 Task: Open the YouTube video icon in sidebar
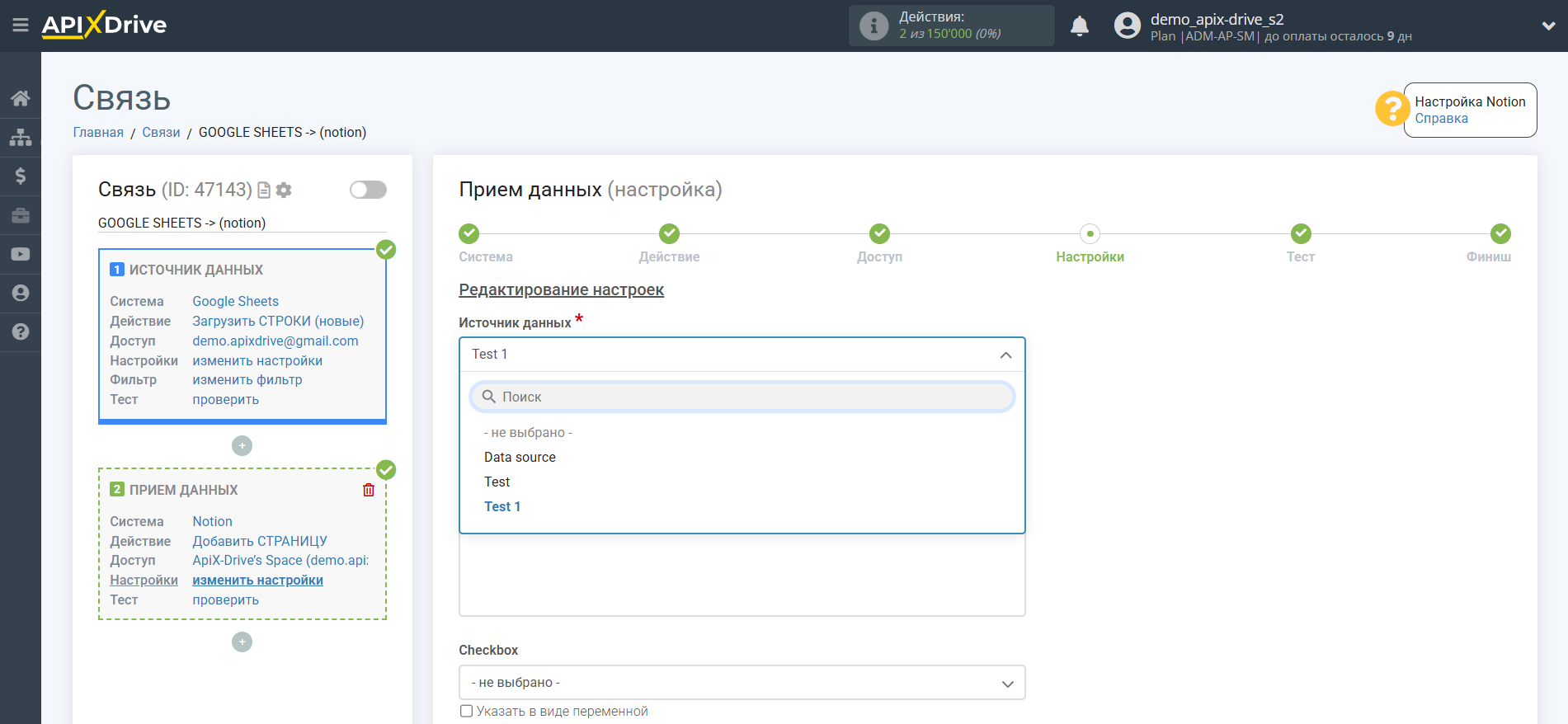click(x=21, y=254)
